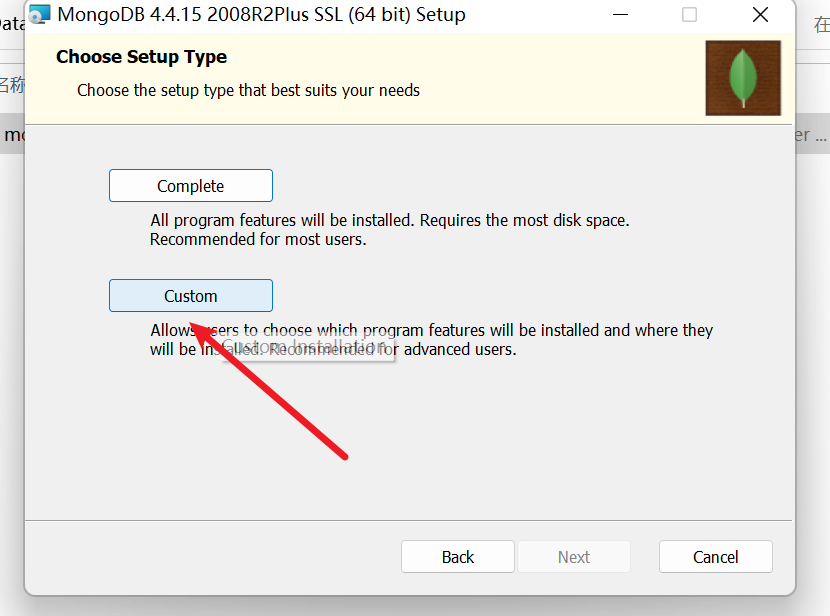Choose the Custom setup type
830x616 pixels.
191,296
